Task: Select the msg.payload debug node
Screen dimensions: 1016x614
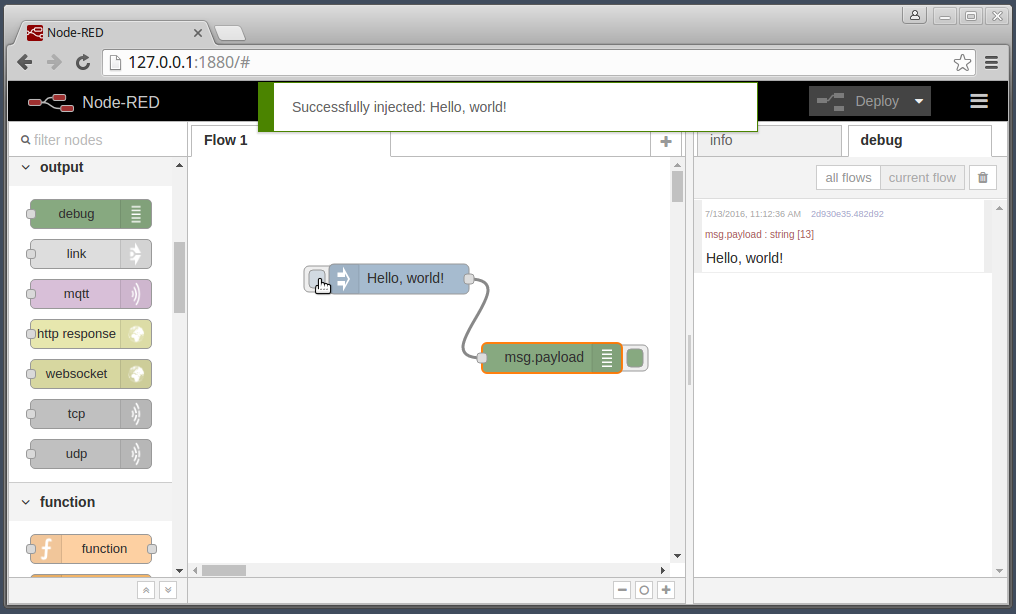Action: [551, 358]
